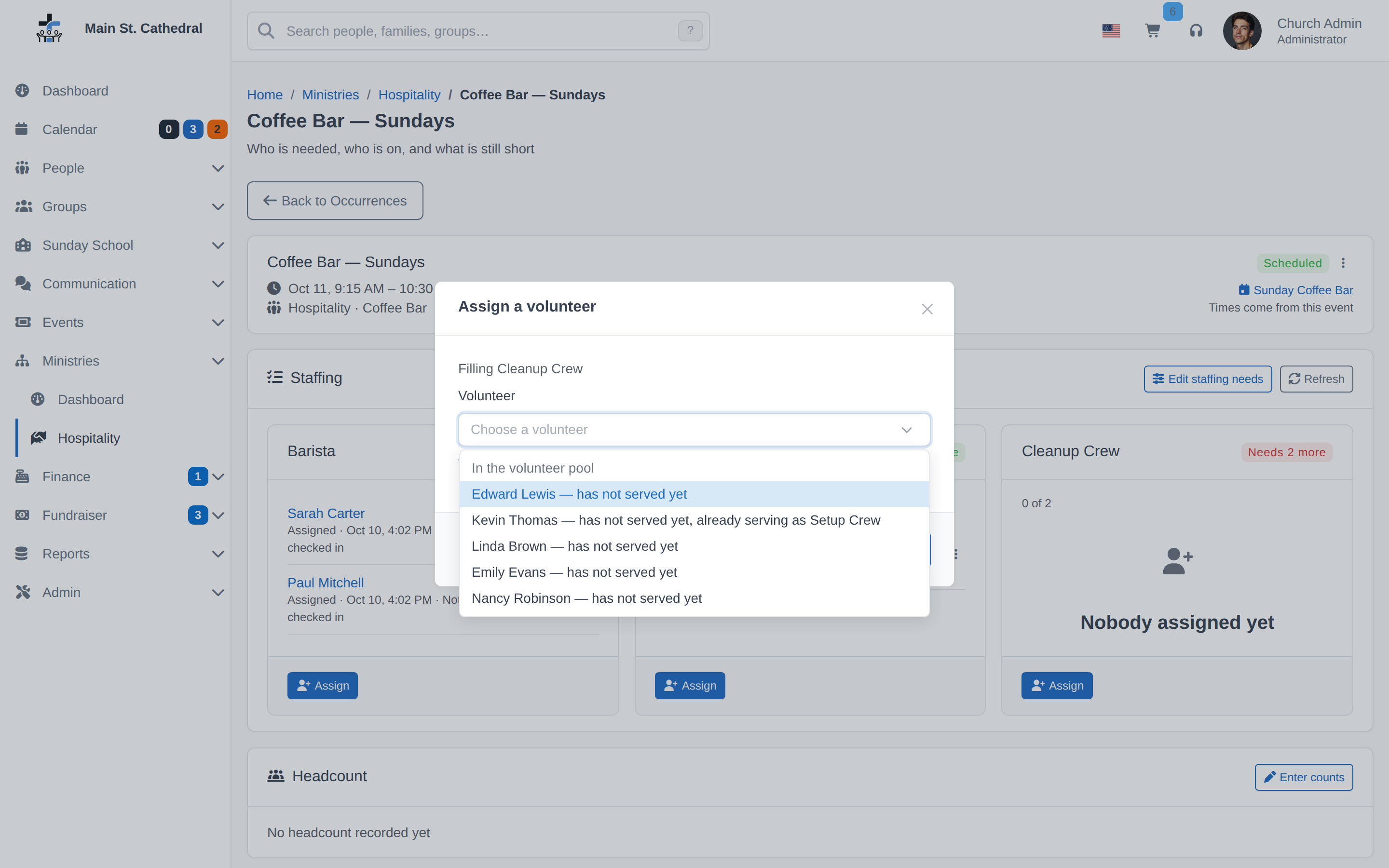This screenshot has width=1389, height=868.
Task: Click Assign under Cleanup Crew
Action: click(1057, 685)
